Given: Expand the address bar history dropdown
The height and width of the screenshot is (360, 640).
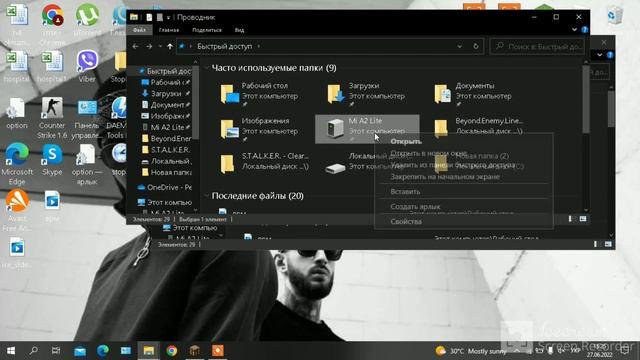Looking at the screenshot, I should click(x=460, y=47).
